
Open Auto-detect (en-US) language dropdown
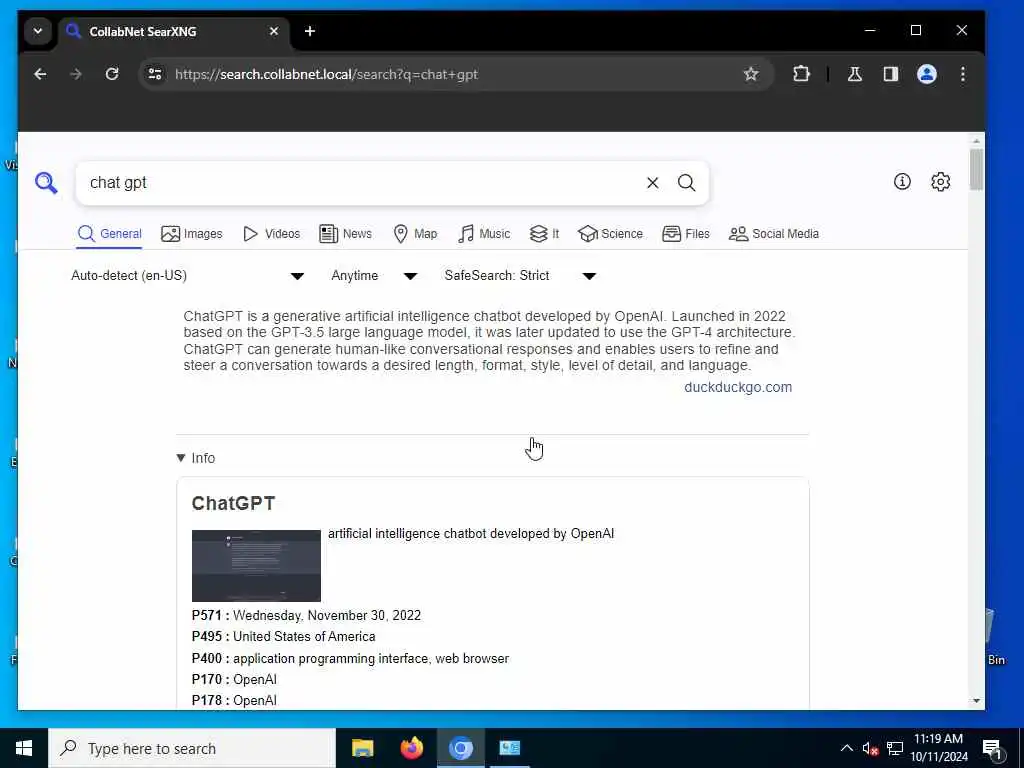coord(187,276)
